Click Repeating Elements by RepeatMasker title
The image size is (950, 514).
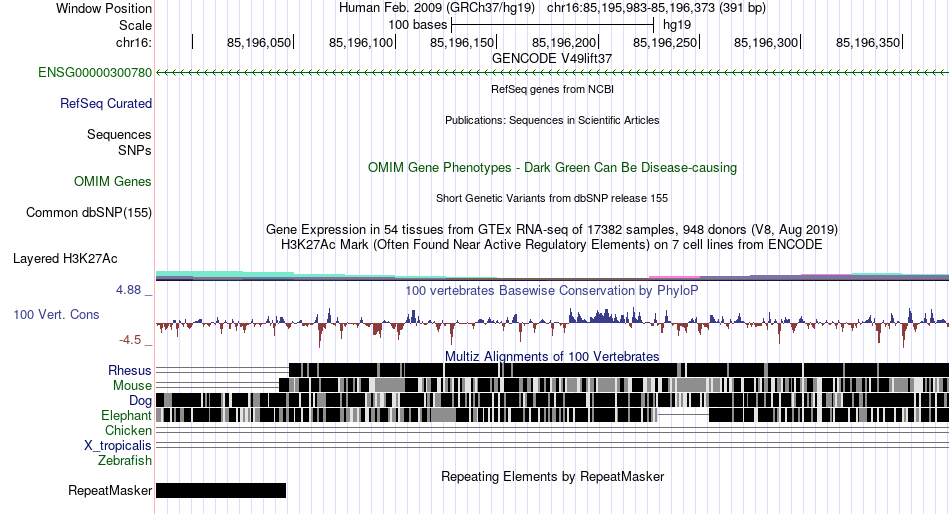coord(552,476)
